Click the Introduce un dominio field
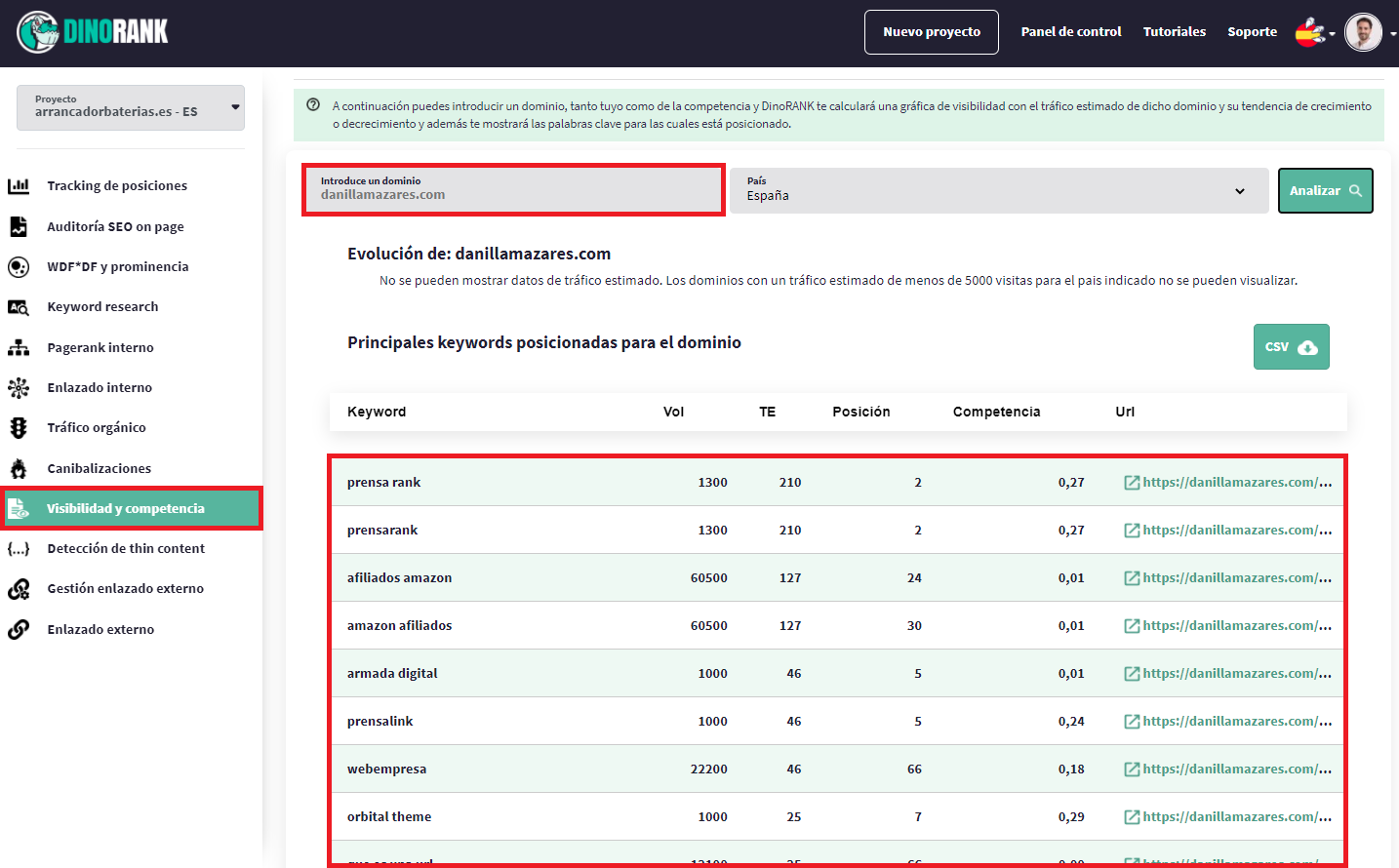 [513, 189]
